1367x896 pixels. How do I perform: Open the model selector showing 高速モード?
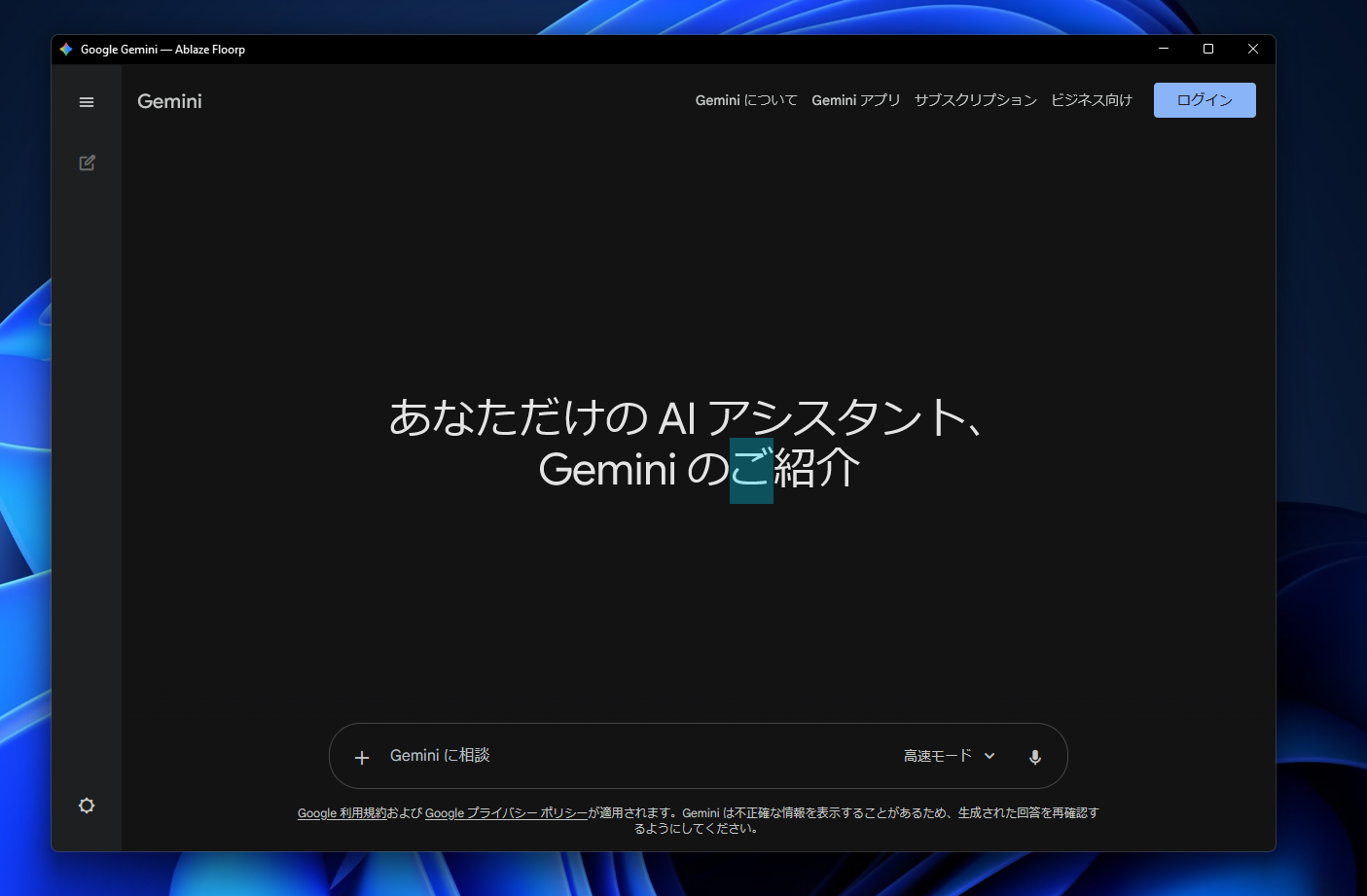(x=937, y=755)
